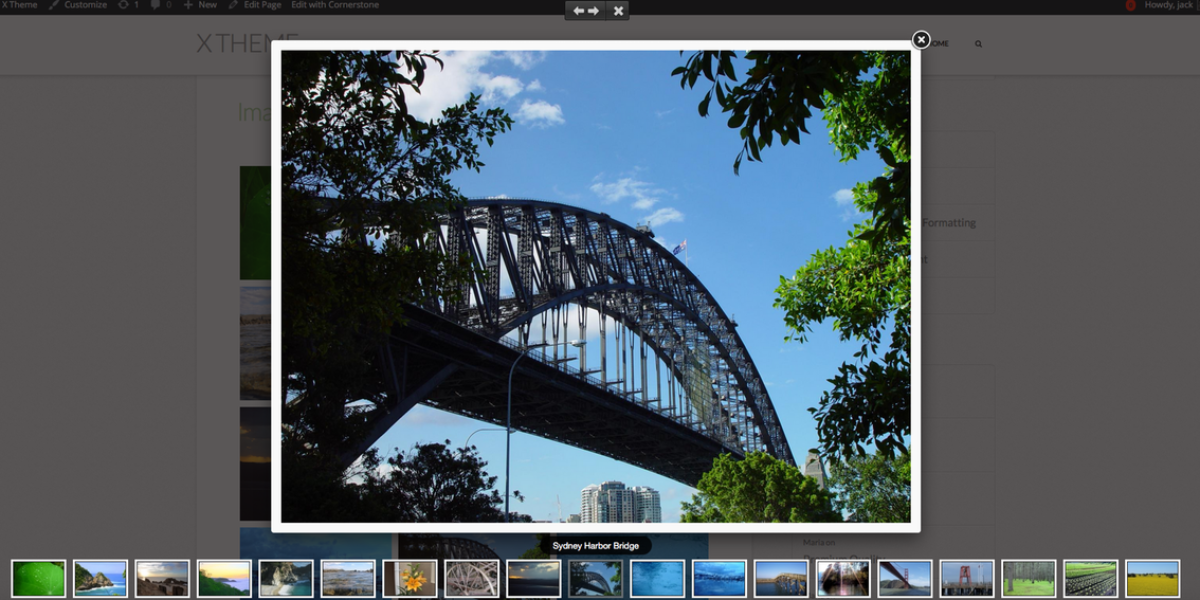
Task: View the green crop rows thumbnail
Action: [1092, 579]
